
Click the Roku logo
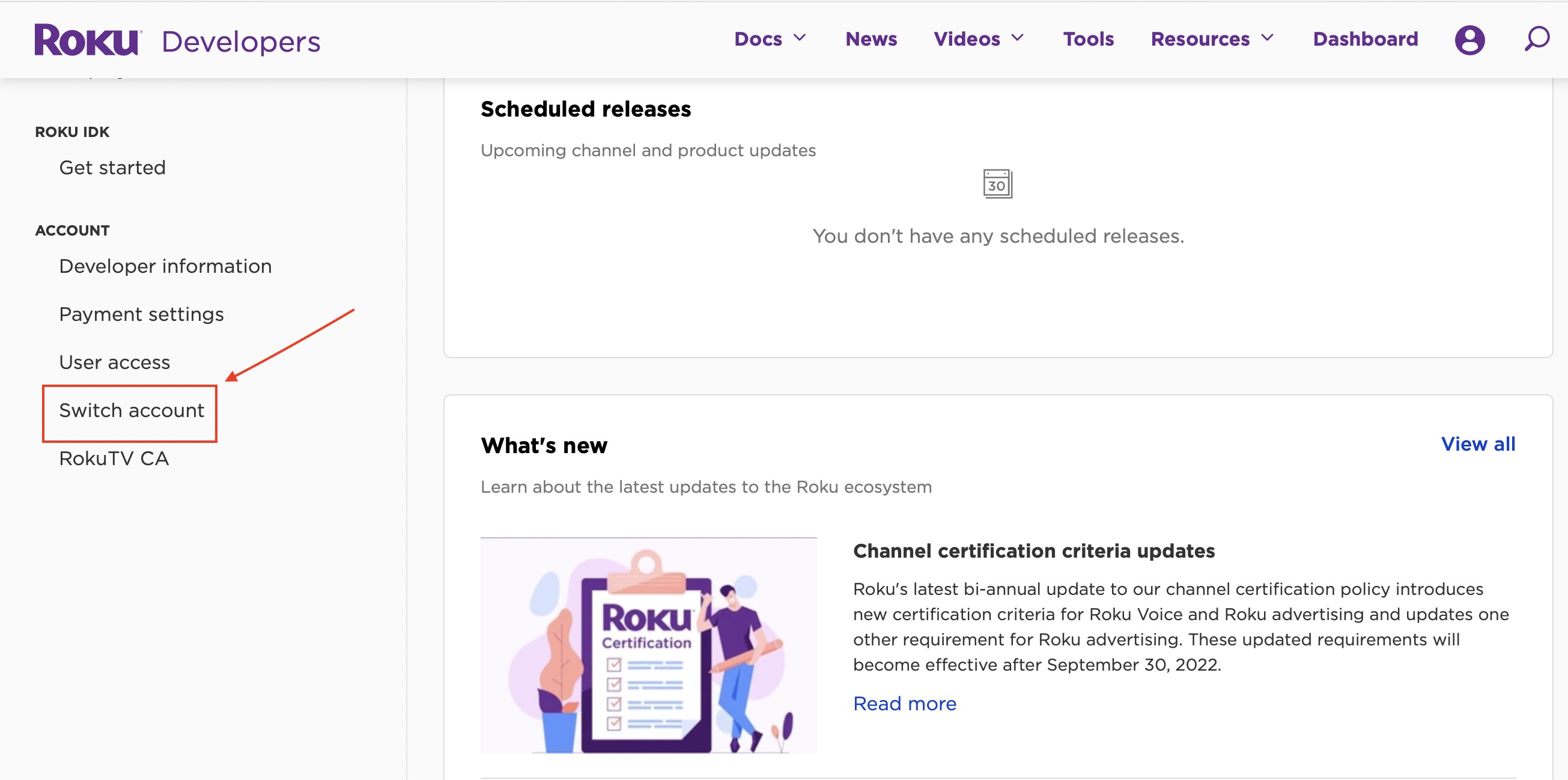pyautogui.click(x=88, y=40)
